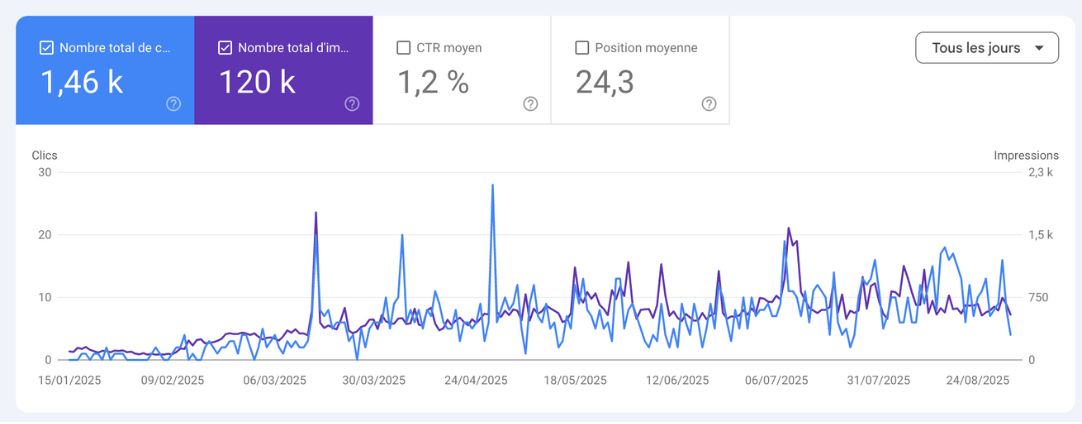Click the 09/02/2025 date label

click(x=173, y=380)
